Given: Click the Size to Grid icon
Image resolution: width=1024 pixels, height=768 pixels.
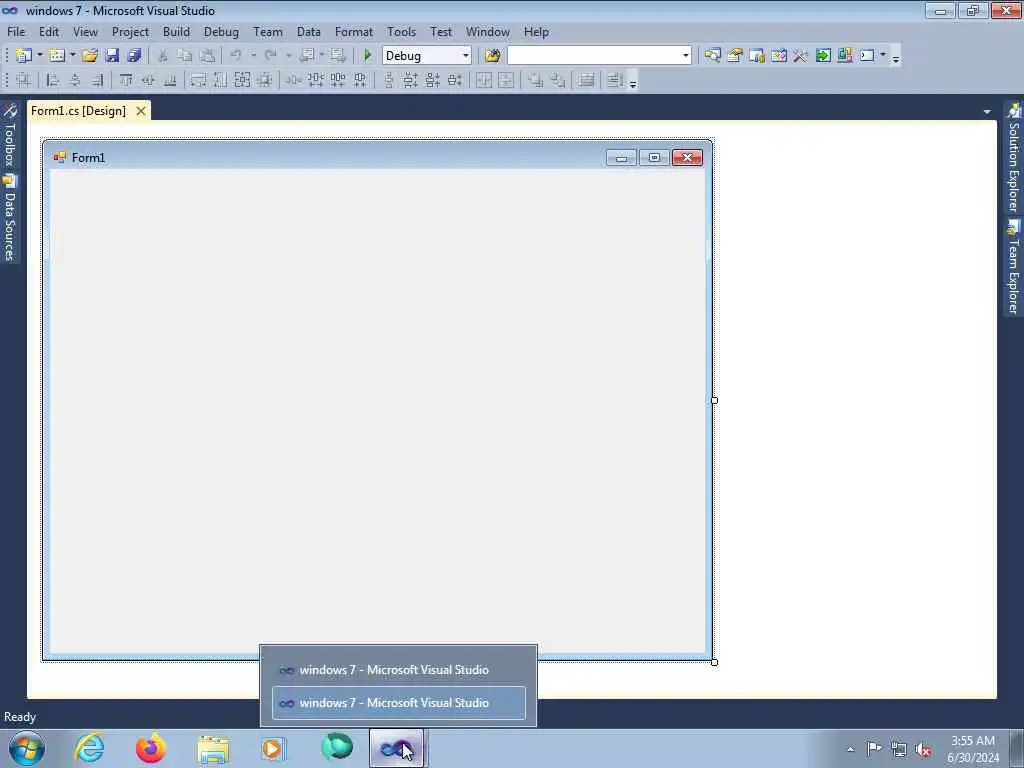Looking at the screenshot, I should (x=264, y=80).
